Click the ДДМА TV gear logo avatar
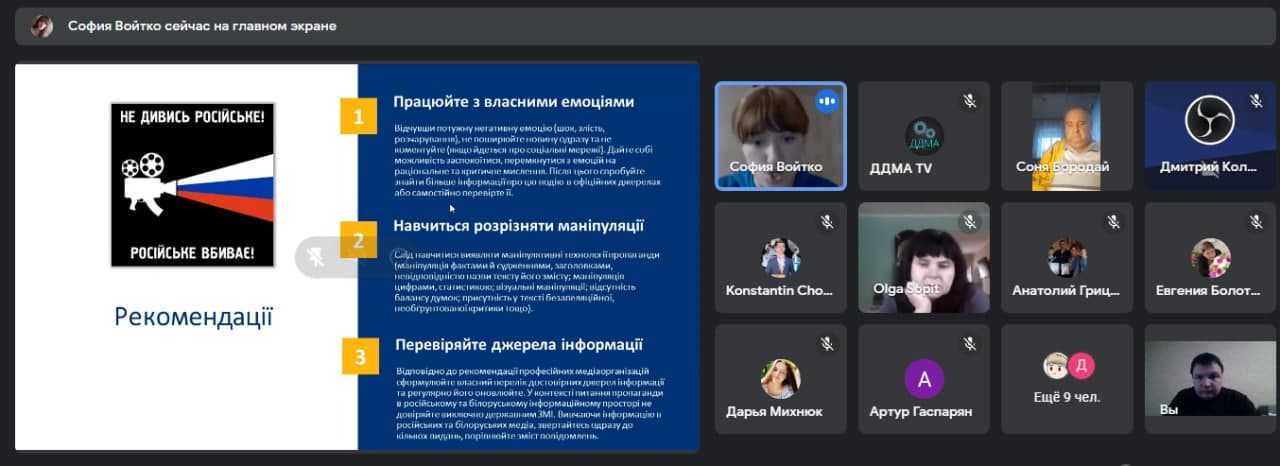The height and width of the screenshot is (466, 1280). pos(923,136)
